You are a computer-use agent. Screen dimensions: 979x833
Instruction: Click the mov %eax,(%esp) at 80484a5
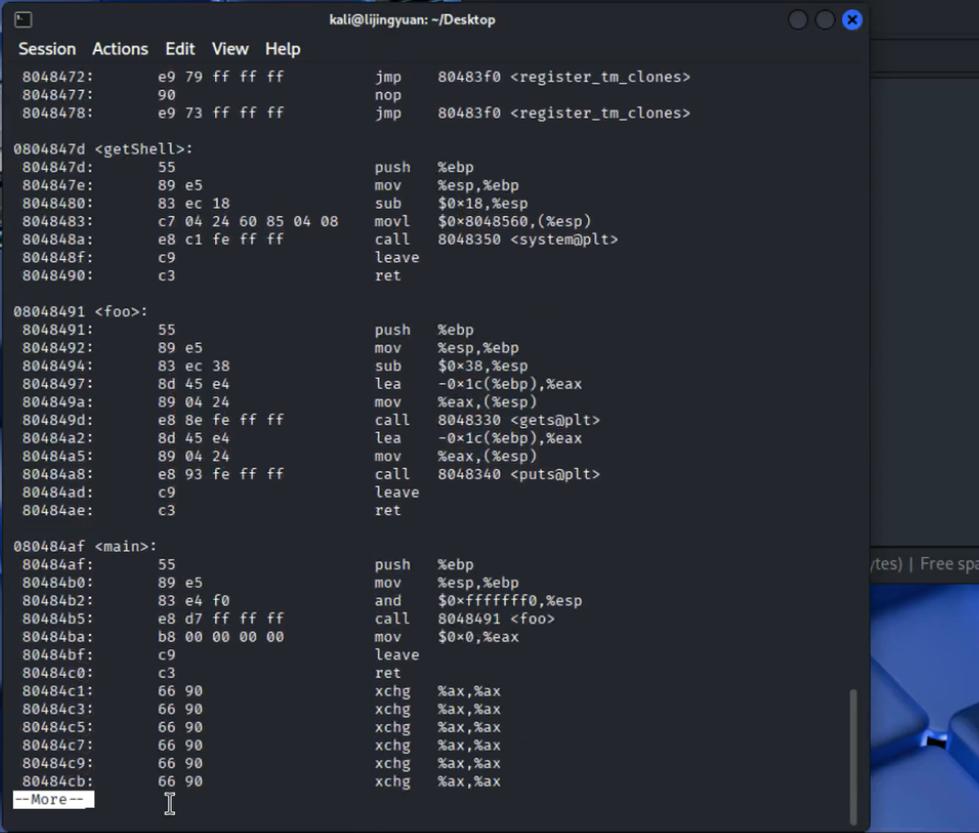coord(456,456)
